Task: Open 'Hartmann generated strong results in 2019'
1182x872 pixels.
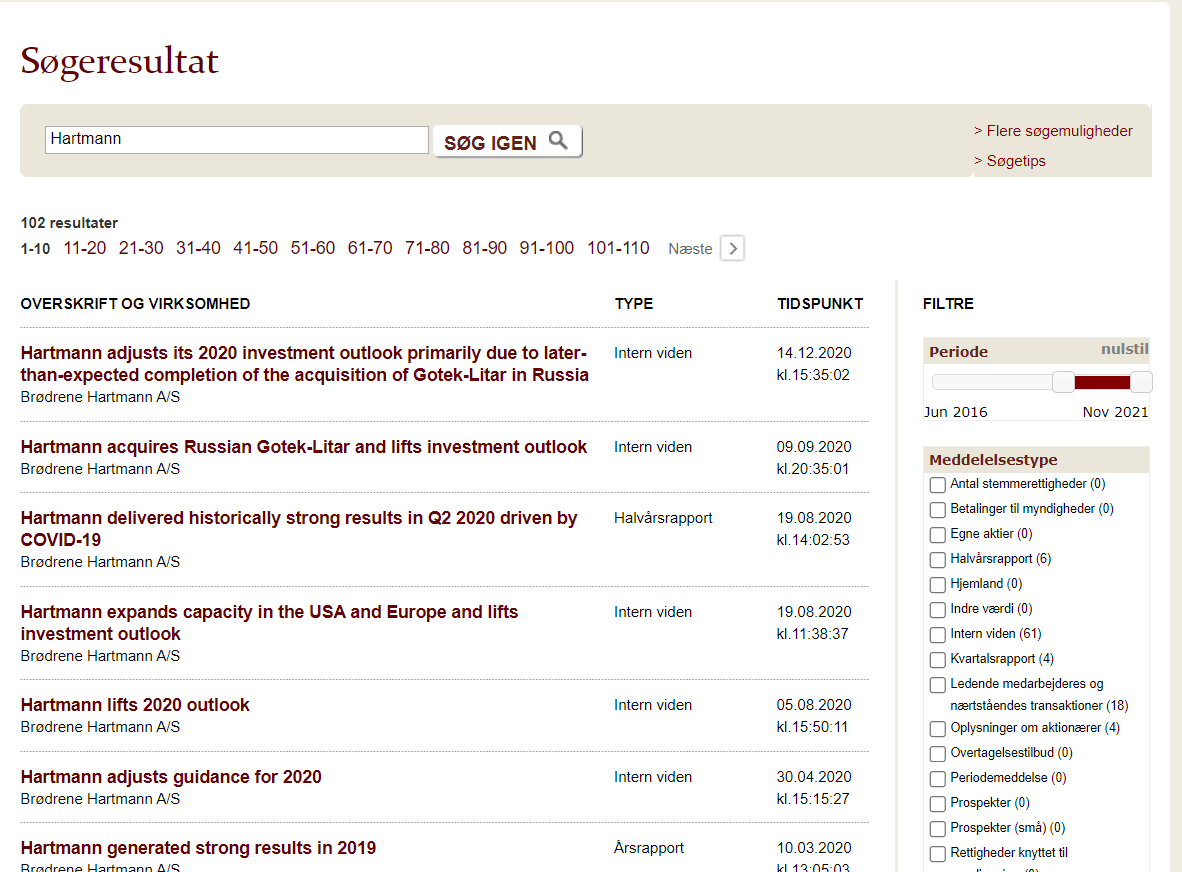Action: point(198,848)
